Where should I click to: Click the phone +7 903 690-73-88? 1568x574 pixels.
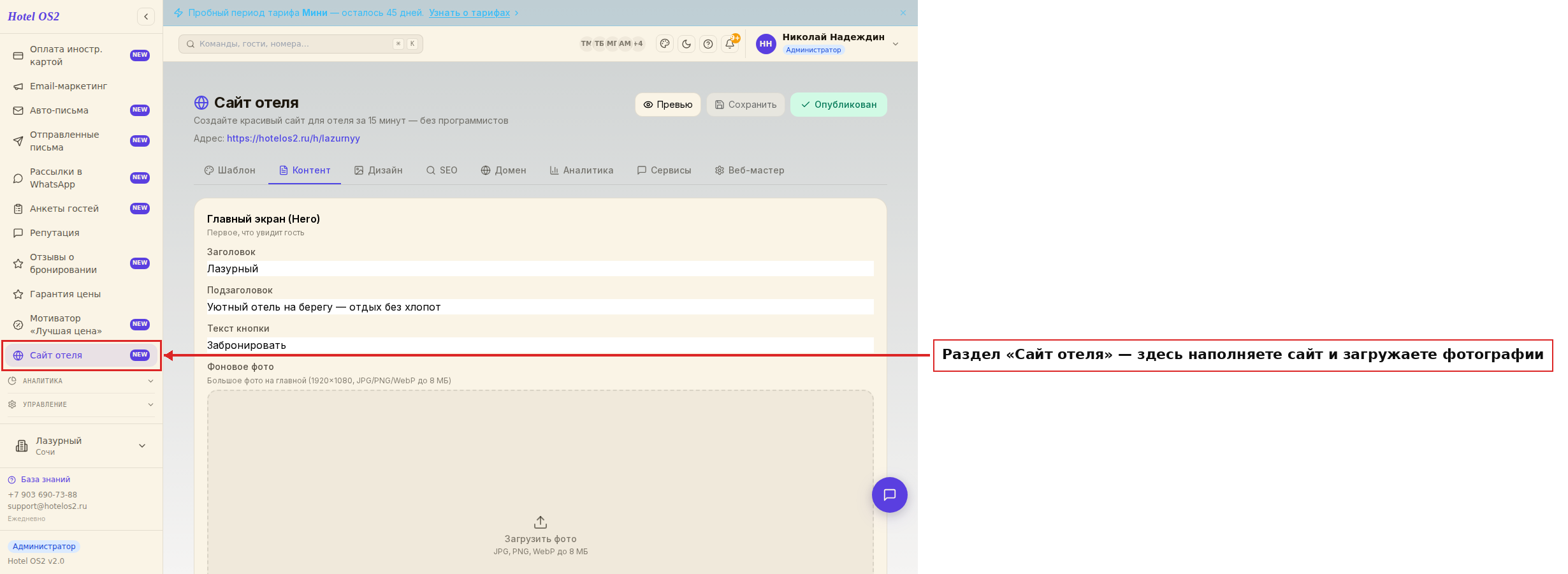point(42,495)
